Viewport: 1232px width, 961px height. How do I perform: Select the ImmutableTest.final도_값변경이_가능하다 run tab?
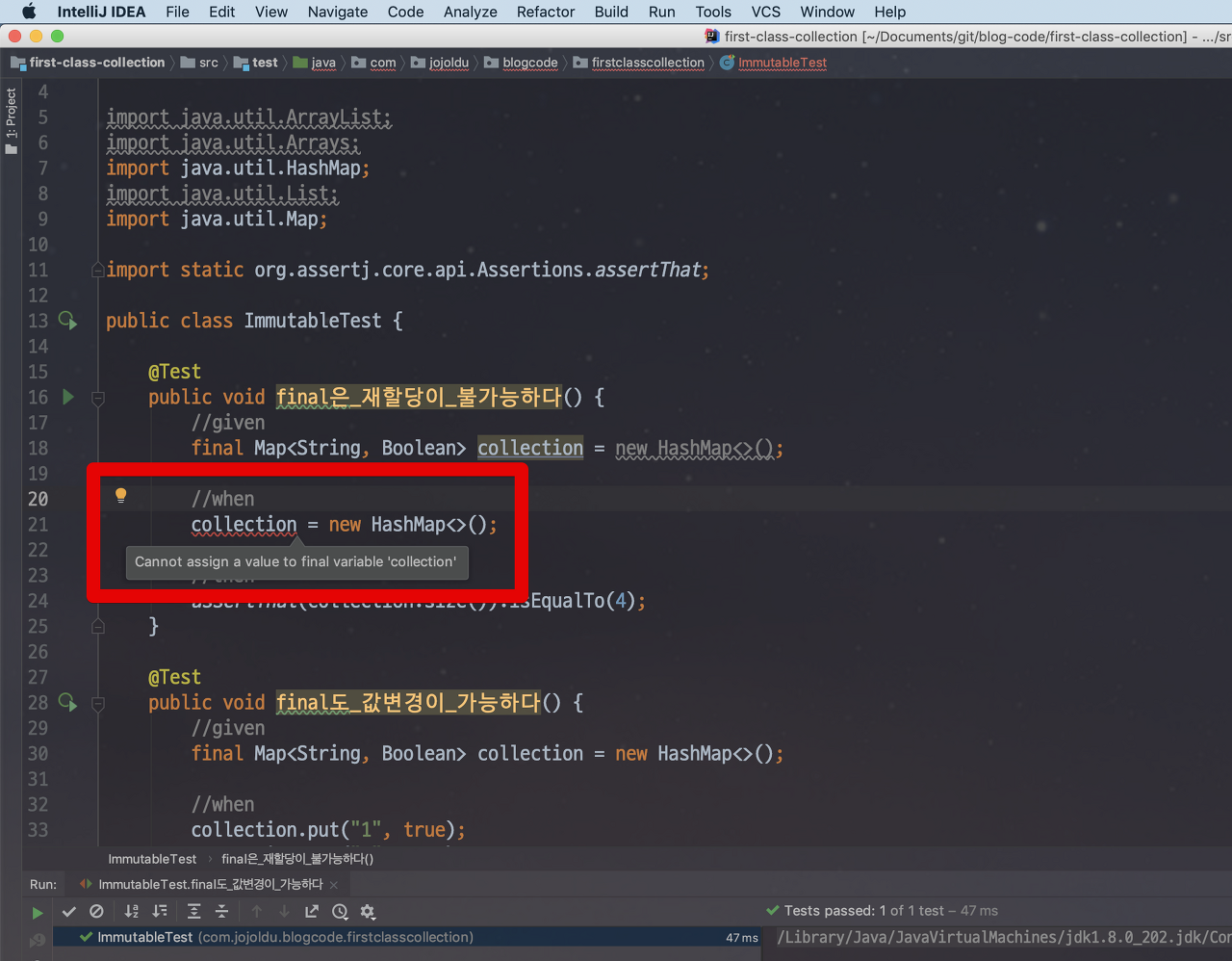coord(202,884)
